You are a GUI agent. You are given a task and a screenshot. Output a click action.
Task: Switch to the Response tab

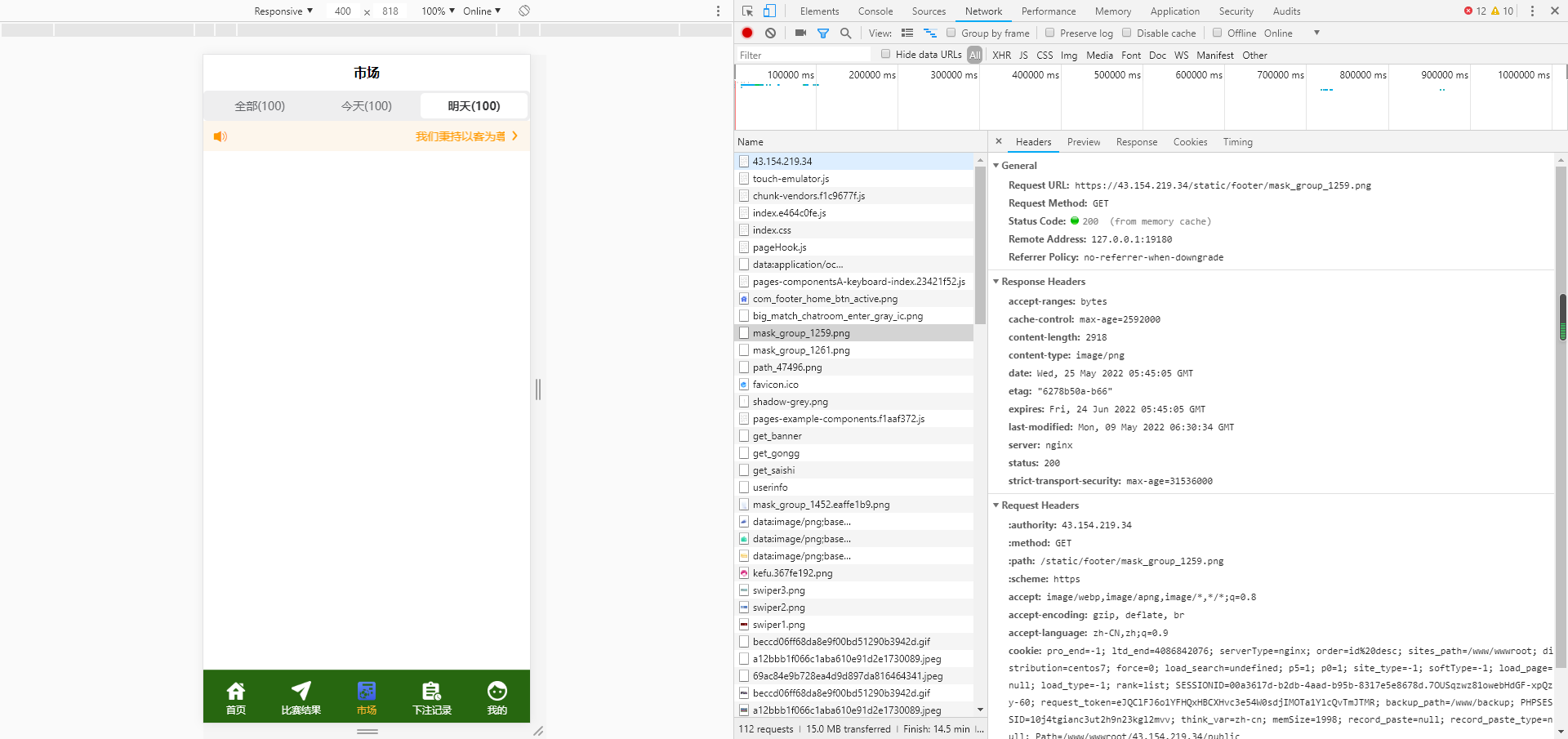1137,141
